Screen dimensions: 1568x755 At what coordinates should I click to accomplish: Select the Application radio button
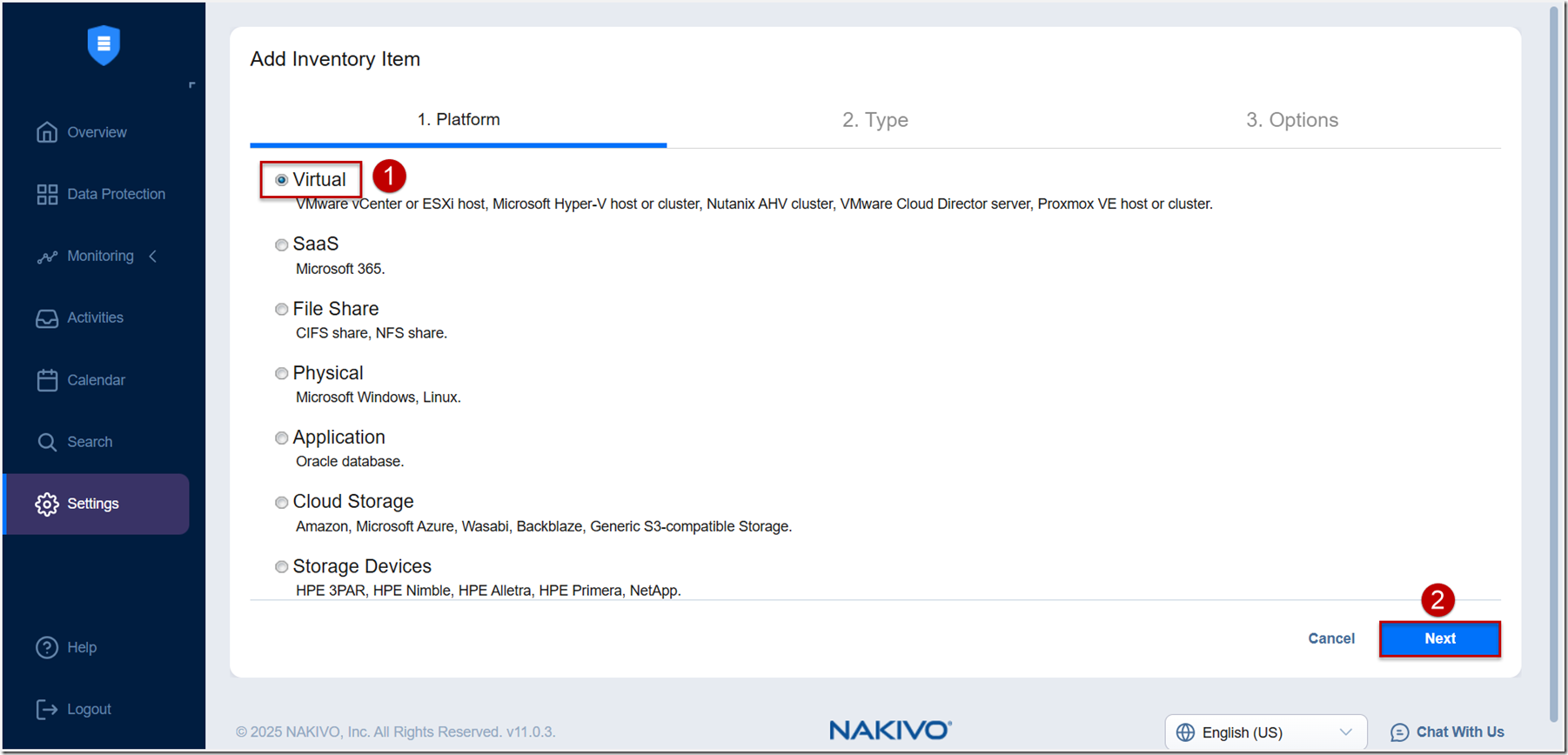click(281, 438)
